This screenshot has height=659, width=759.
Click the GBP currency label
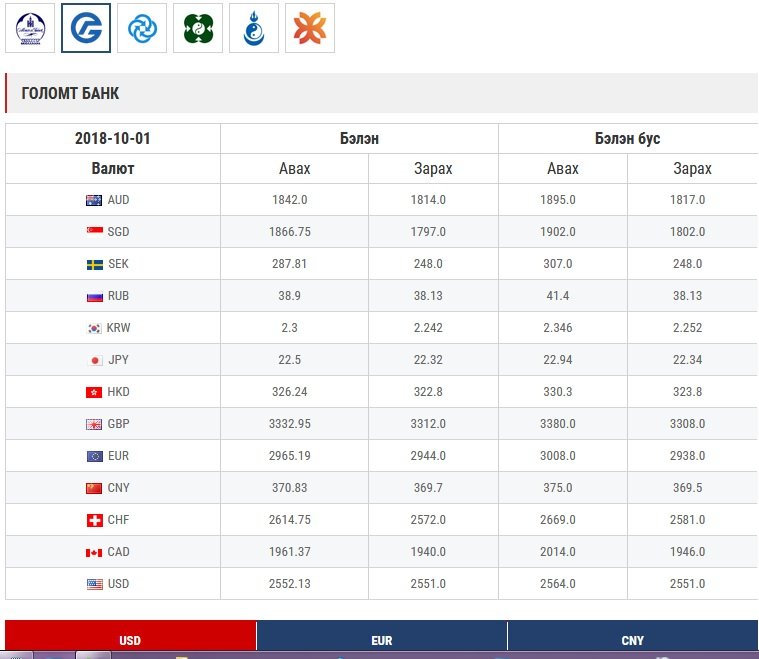118,424
